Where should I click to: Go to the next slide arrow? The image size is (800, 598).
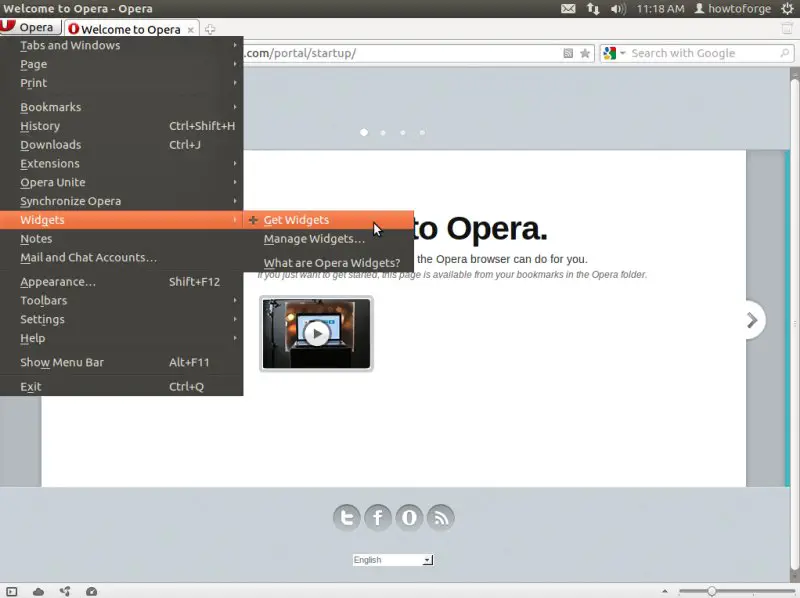[x=753, y=320]
